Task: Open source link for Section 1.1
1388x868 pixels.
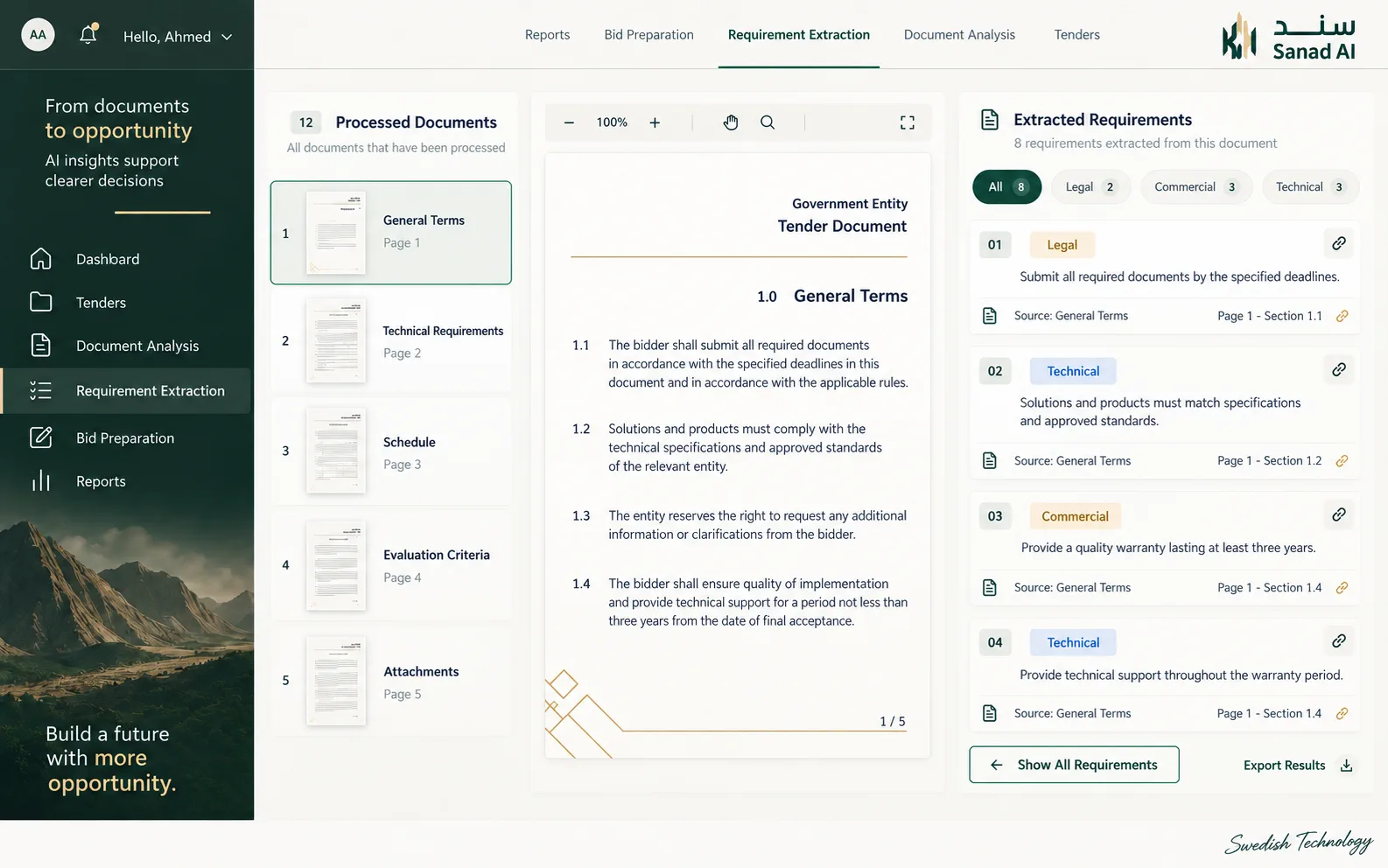Action: coord(1342,316)
